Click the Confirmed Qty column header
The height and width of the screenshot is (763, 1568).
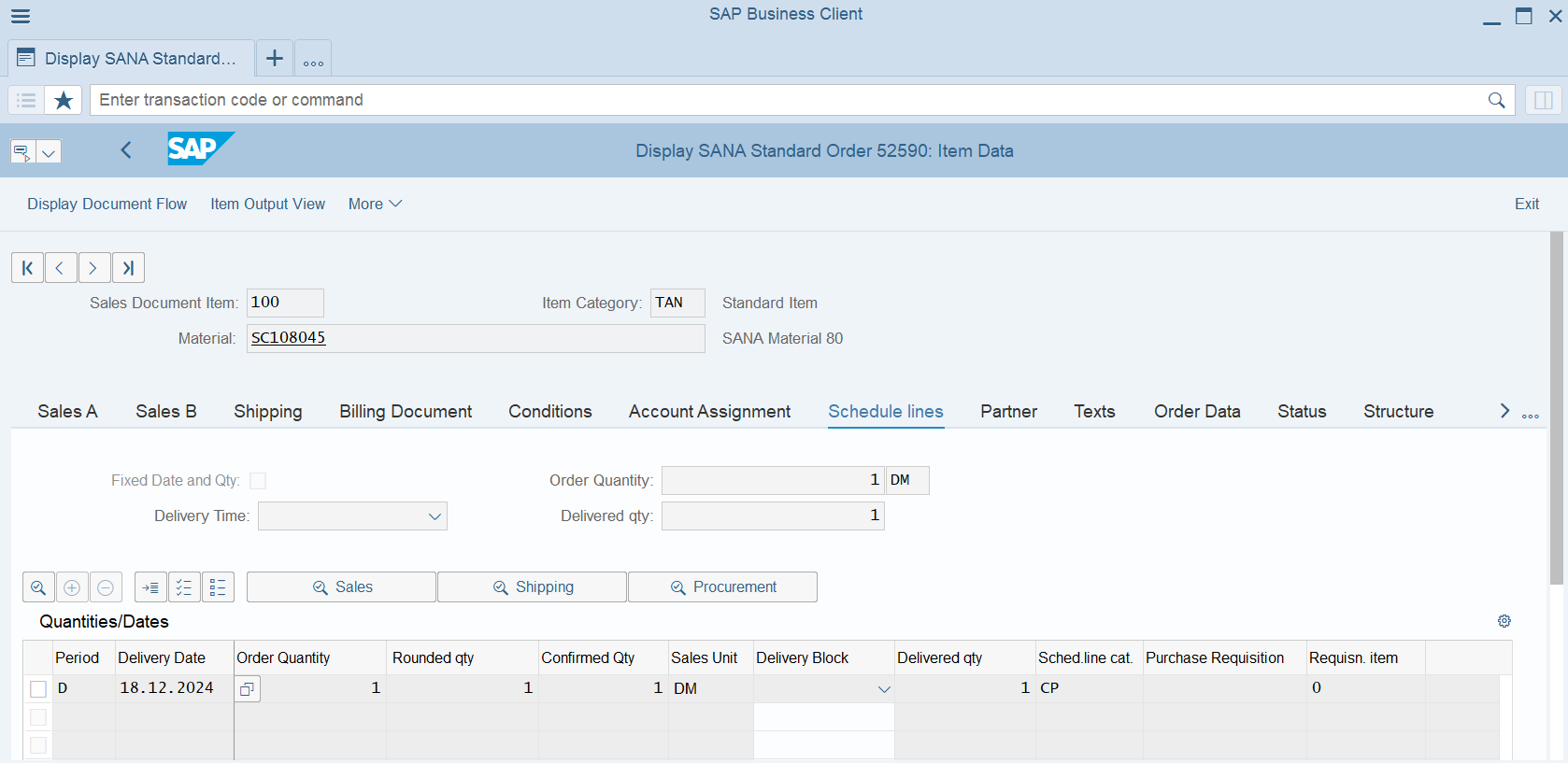click(x=604, y=657)
